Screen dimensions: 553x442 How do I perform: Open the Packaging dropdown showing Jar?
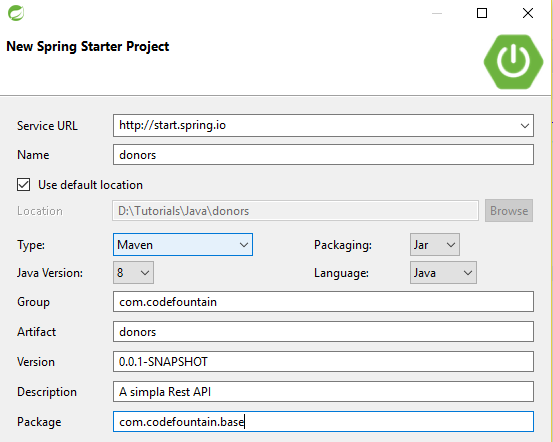coord(434,244)
